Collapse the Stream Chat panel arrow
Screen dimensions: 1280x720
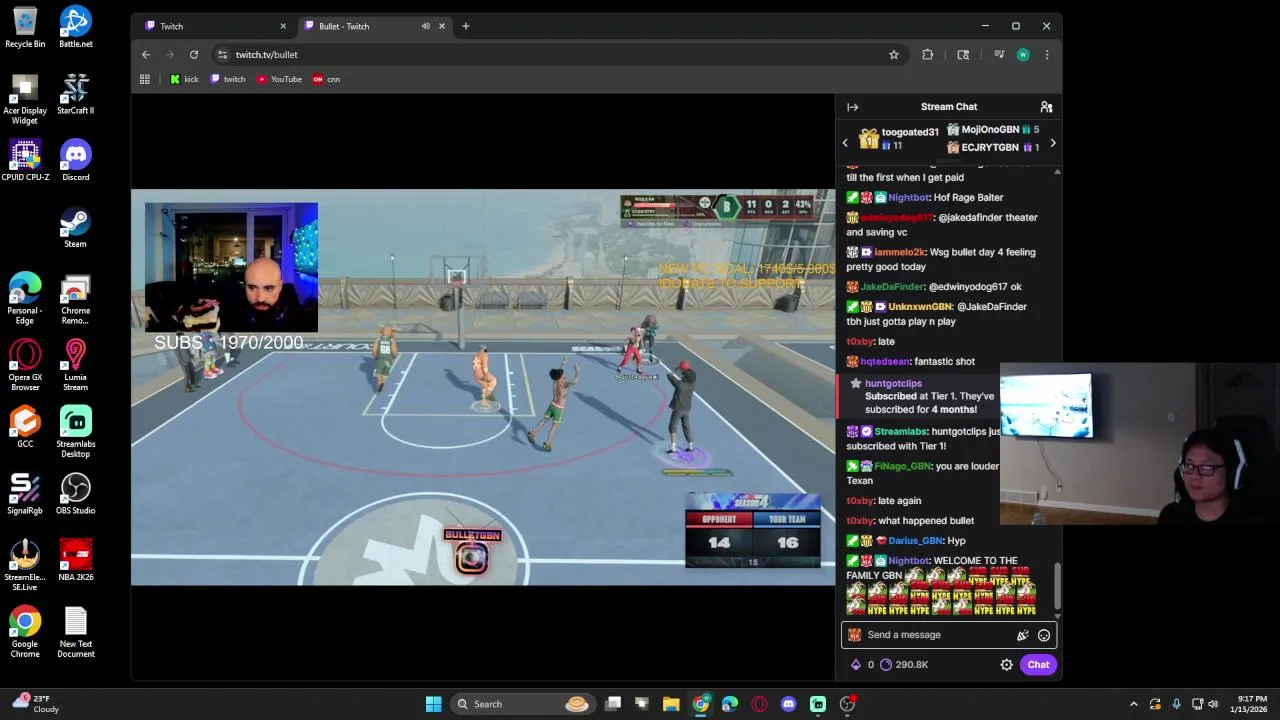point(852,107)
